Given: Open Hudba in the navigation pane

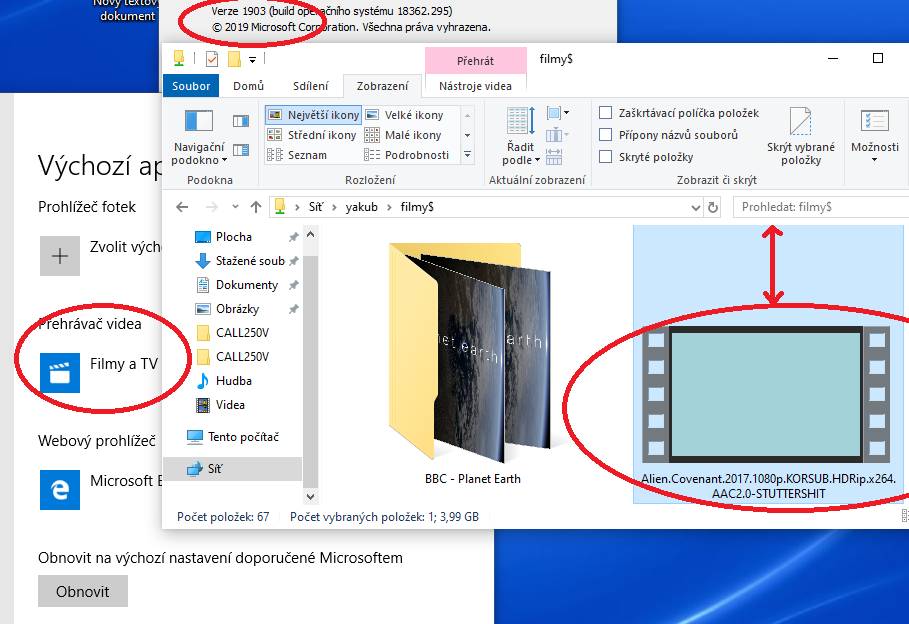Looking at the screenshot, I should coord(224,381).
